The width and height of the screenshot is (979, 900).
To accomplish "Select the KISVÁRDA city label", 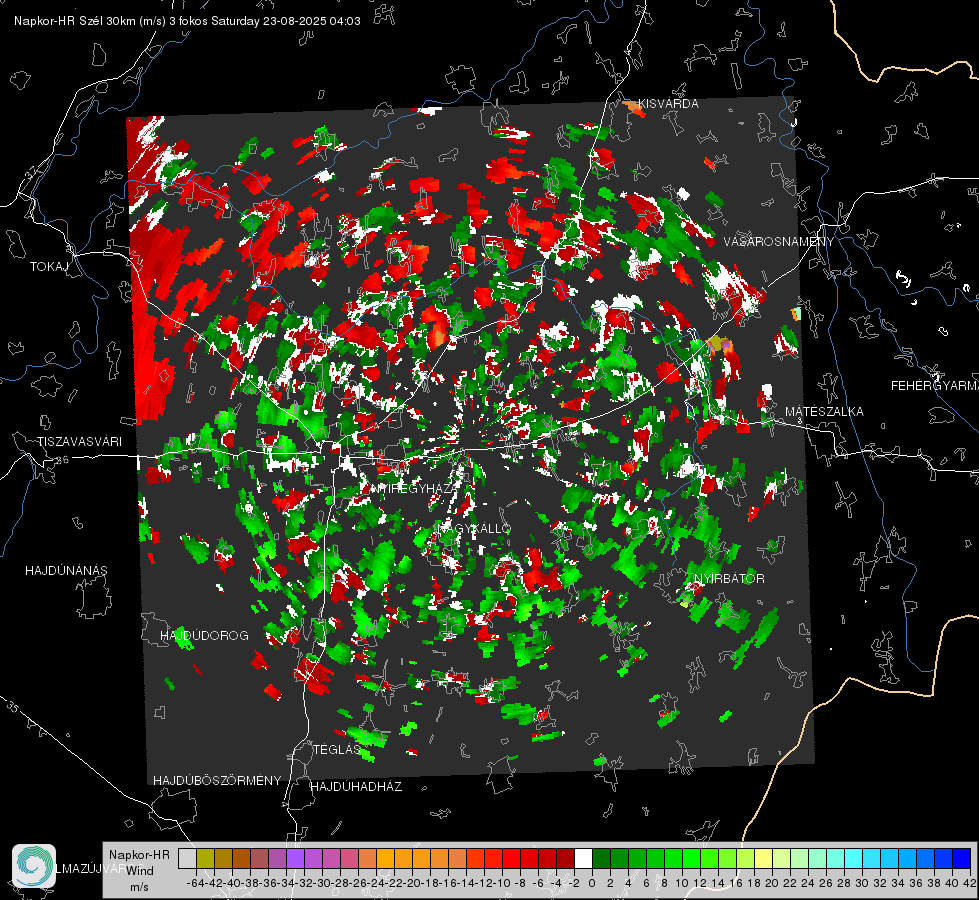I will (669, 104).
